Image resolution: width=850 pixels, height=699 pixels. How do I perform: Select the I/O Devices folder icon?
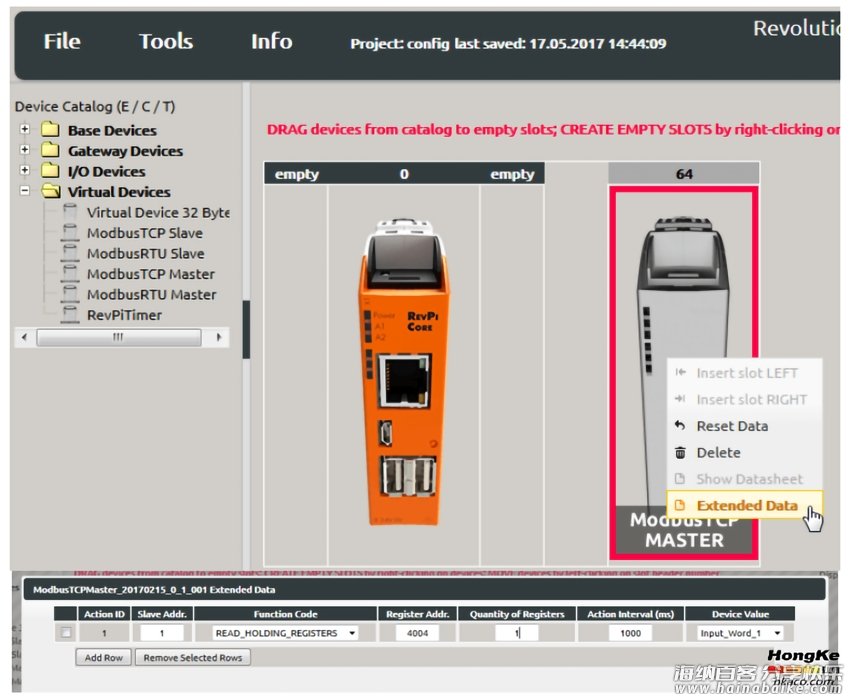point(50,170)
